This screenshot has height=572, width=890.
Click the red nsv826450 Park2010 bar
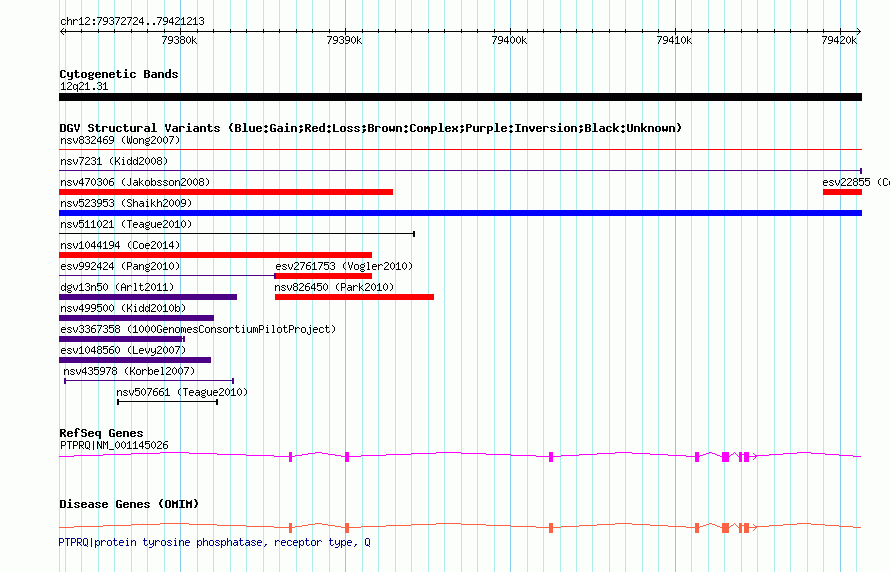click(x=354, y=297)
